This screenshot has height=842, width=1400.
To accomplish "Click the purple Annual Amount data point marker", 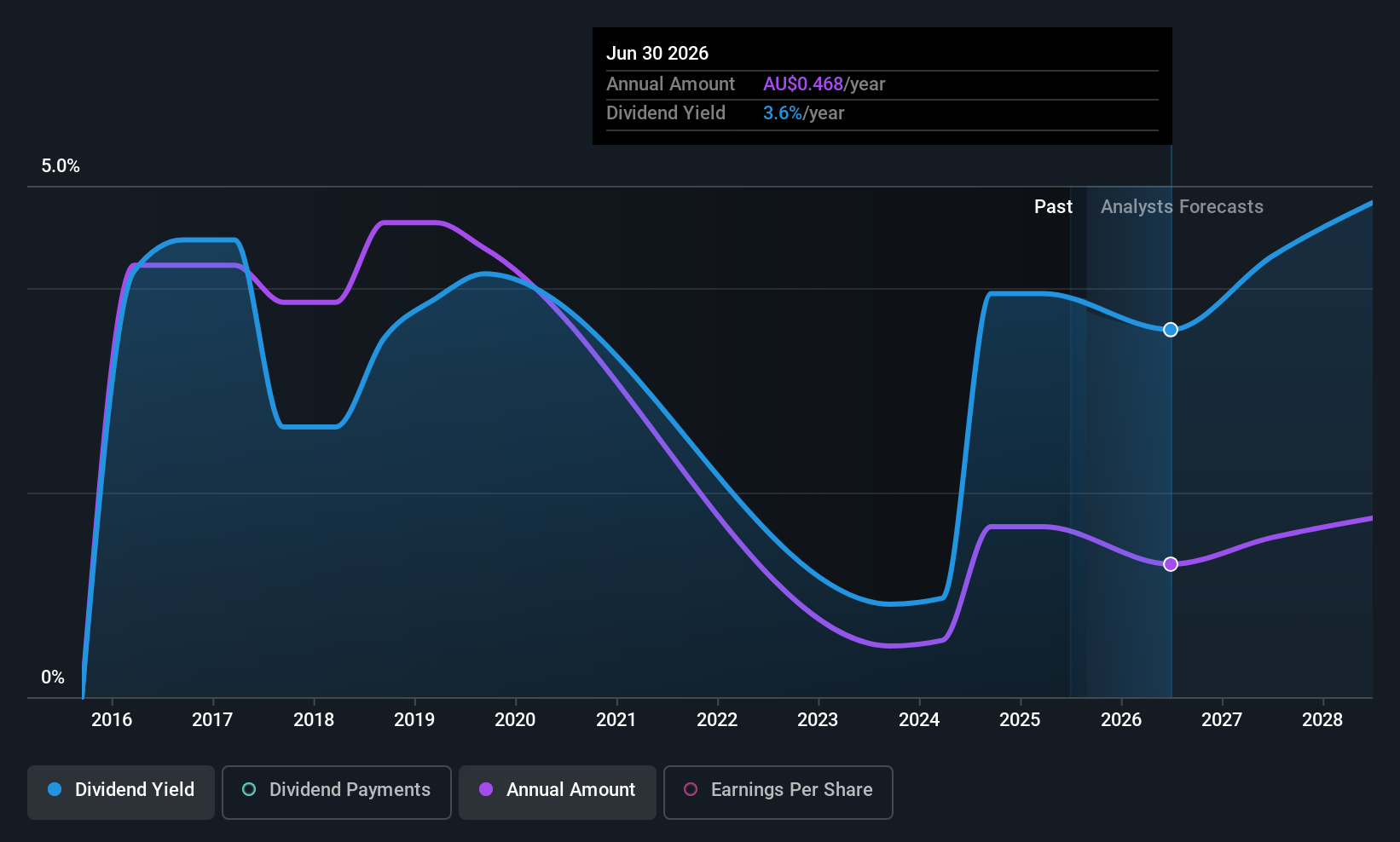I will click(x=1171, y=564).
